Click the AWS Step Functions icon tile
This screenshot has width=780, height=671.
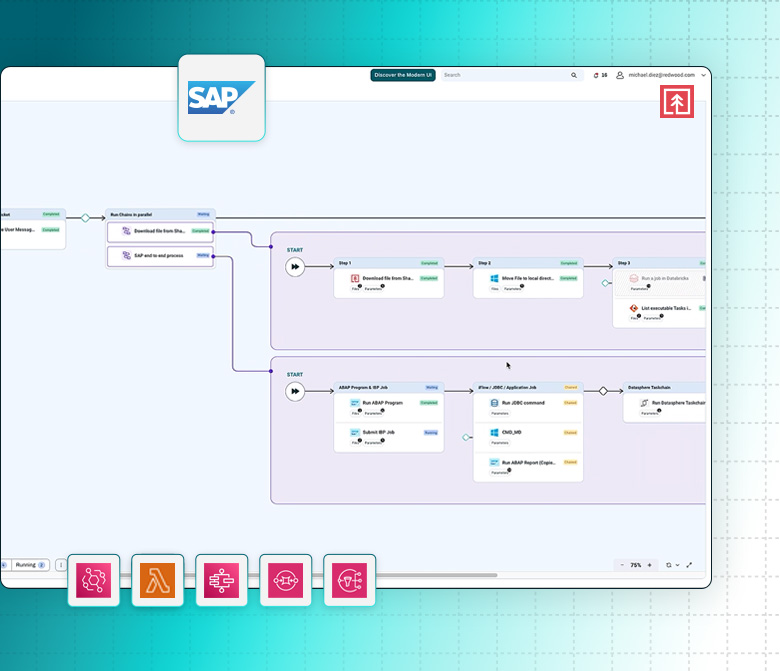(221, 580)
